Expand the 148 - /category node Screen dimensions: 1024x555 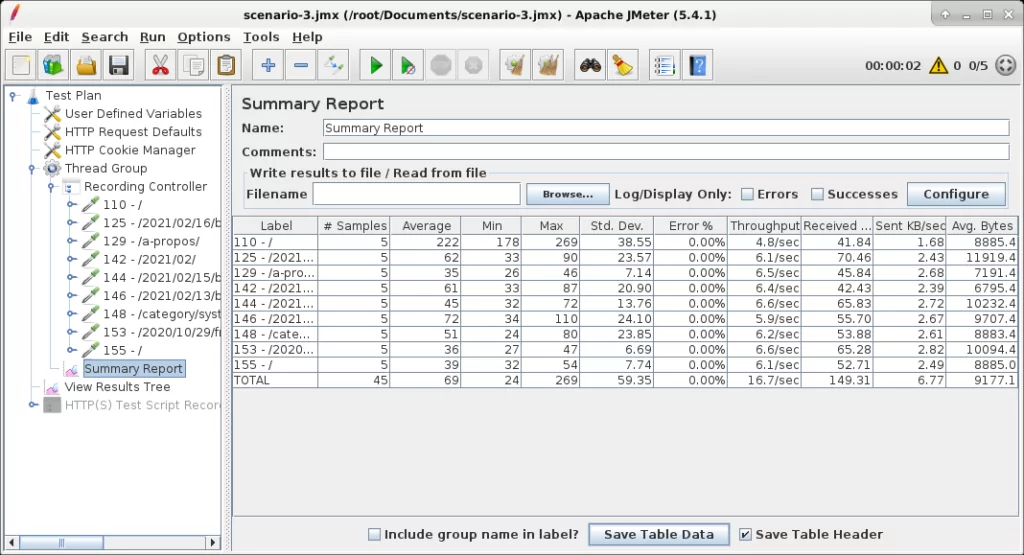(x=71, y=314)
